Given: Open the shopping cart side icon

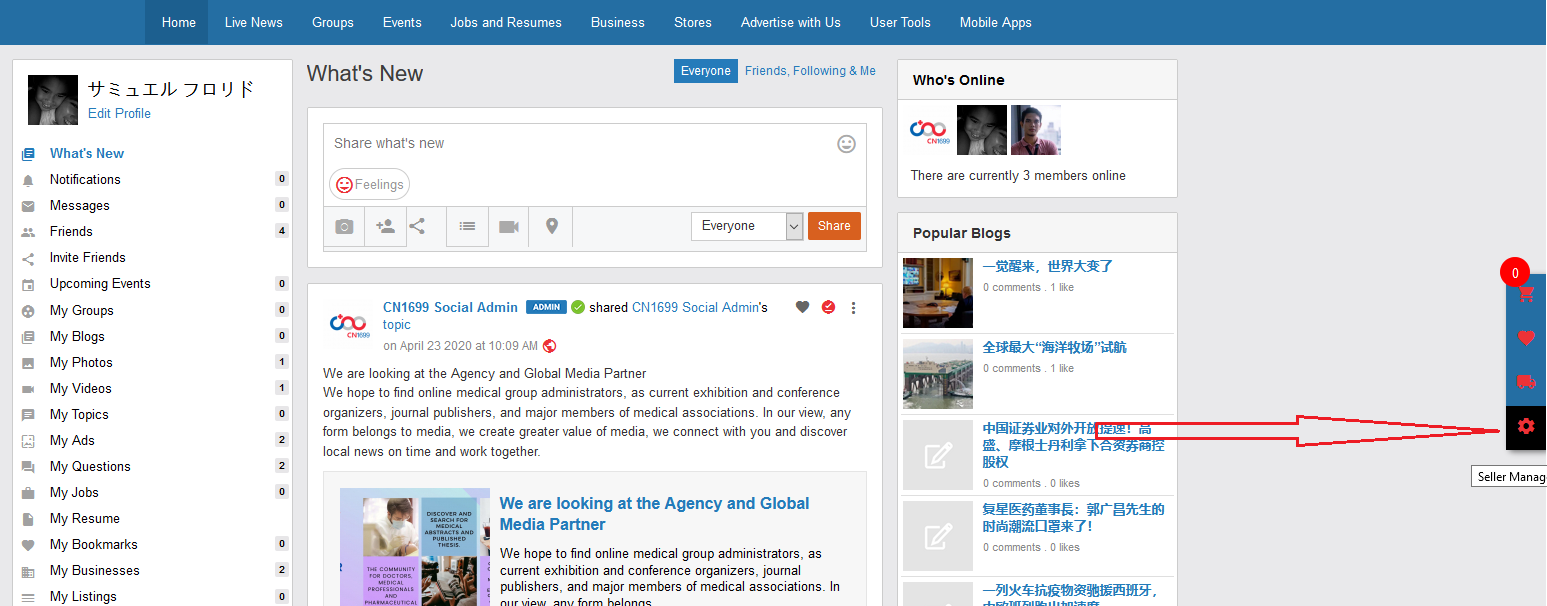Looking at the screenshot, I should click(1525, 294).
